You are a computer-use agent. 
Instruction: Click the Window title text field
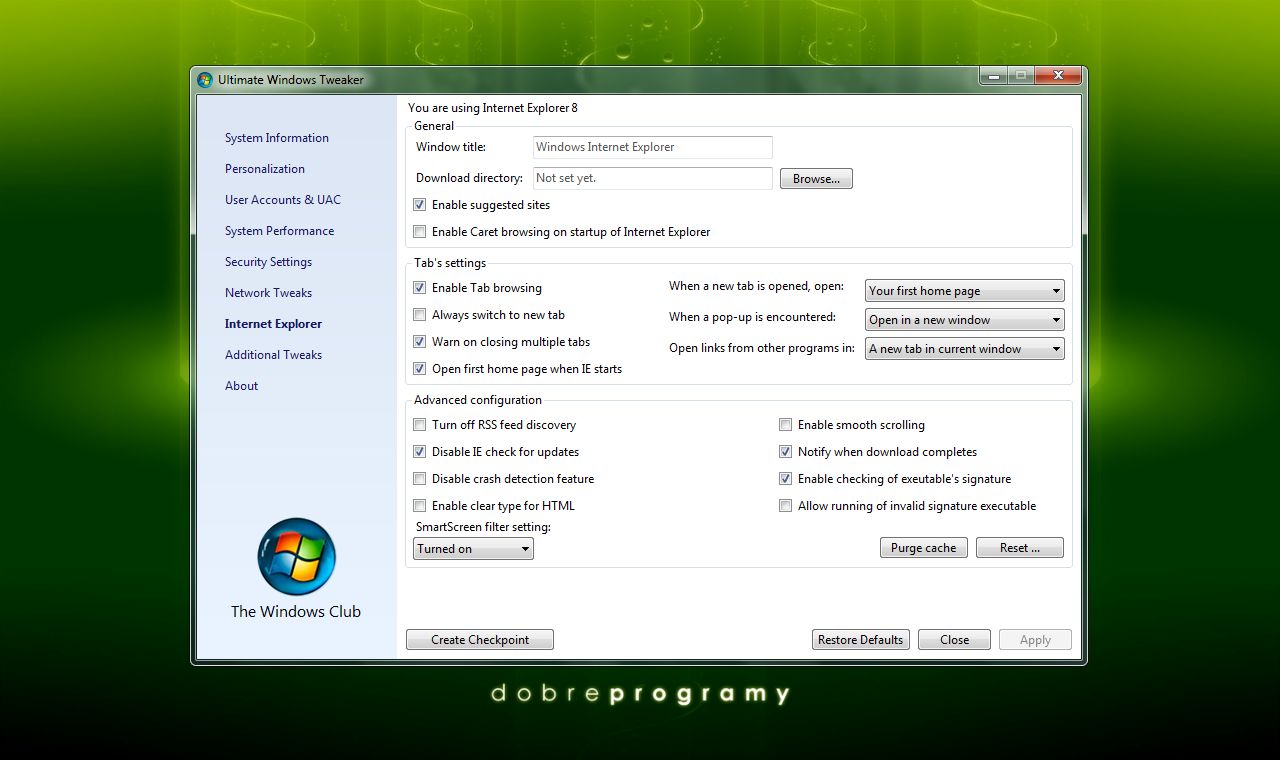pos(653,147)
